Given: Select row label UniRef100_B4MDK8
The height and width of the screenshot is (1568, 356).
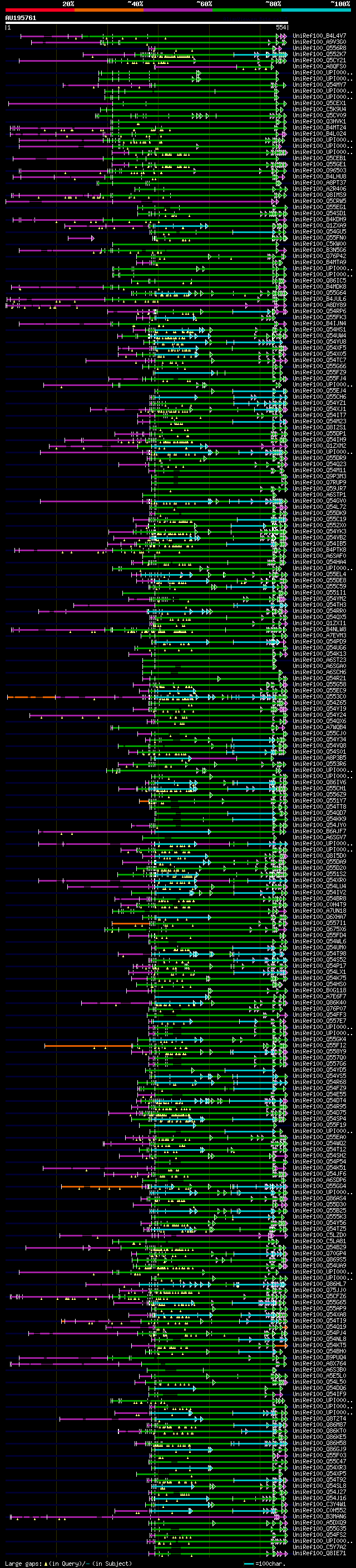Looking at the screenshot, I should click(319, 286).
